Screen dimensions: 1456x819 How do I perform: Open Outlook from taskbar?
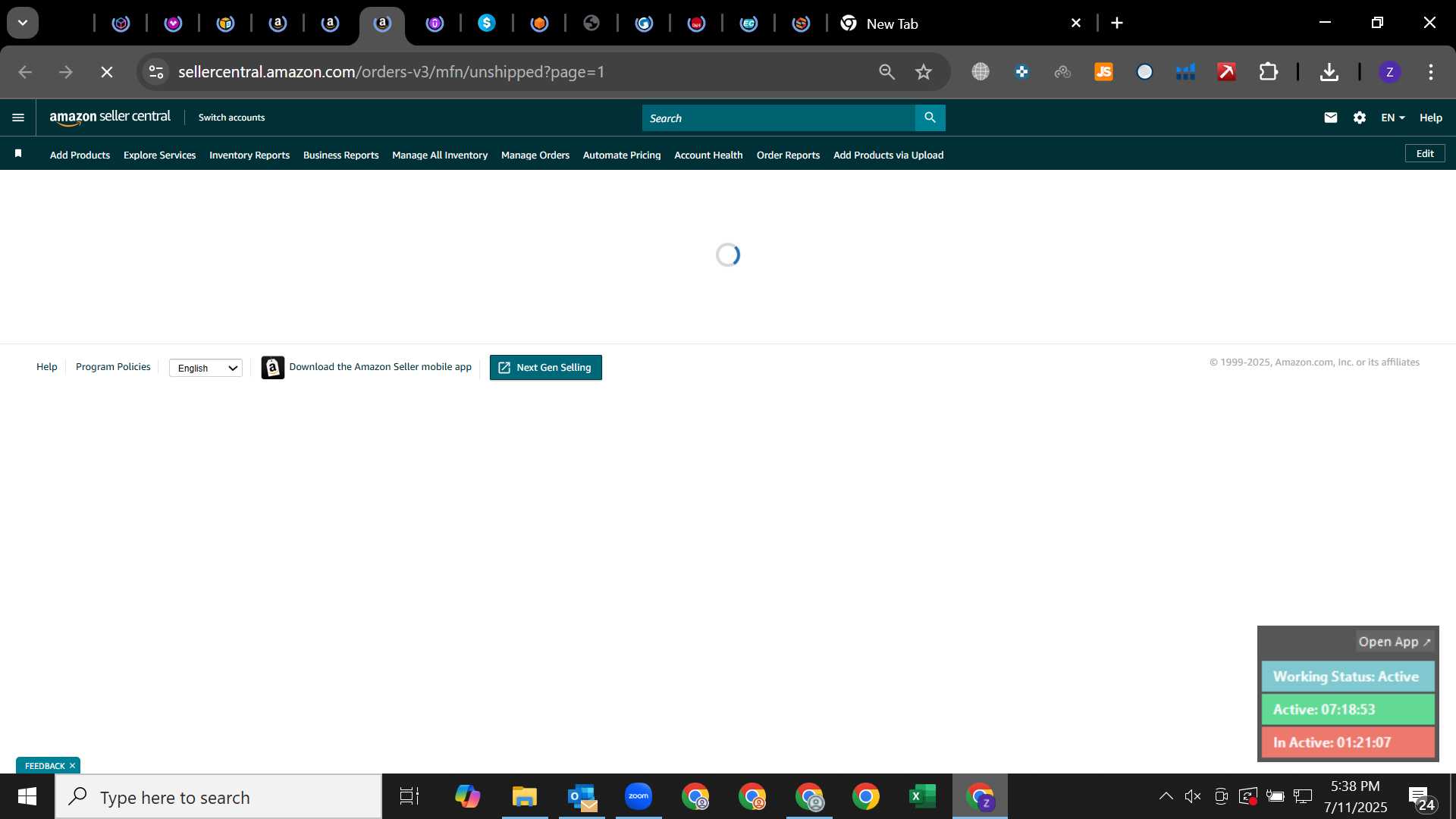tap(582, 797)
